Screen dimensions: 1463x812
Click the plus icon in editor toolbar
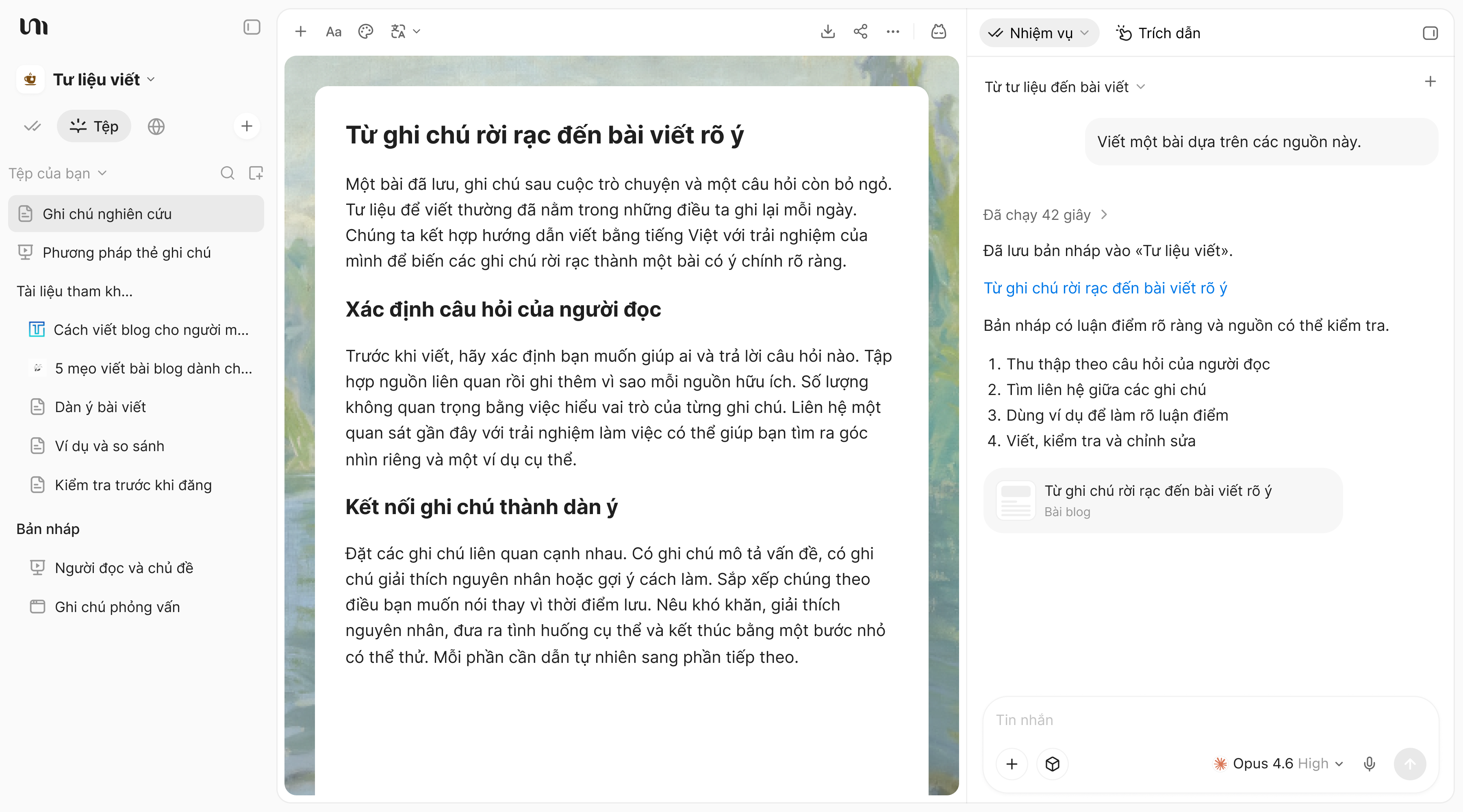point(301,32)
